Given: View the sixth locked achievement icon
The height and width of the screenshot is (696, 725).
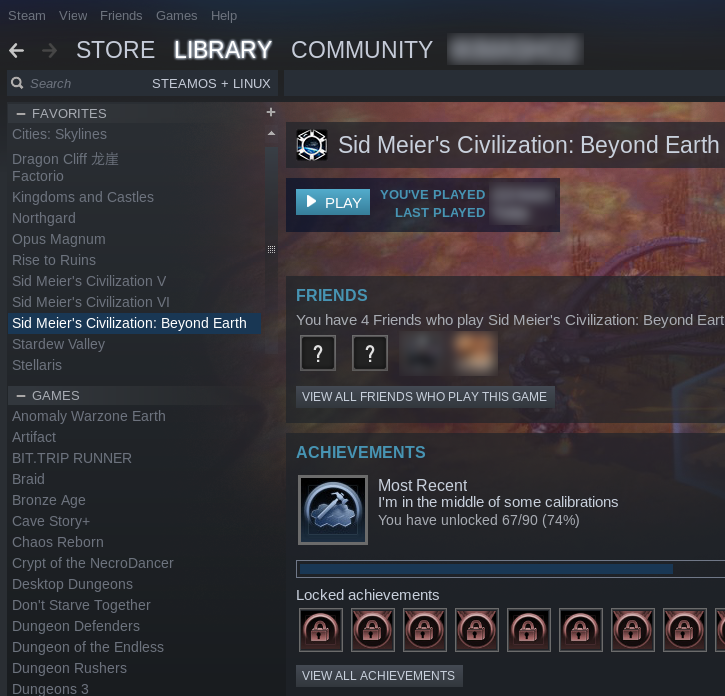Looking at the screenshot, I should point(581,630).
